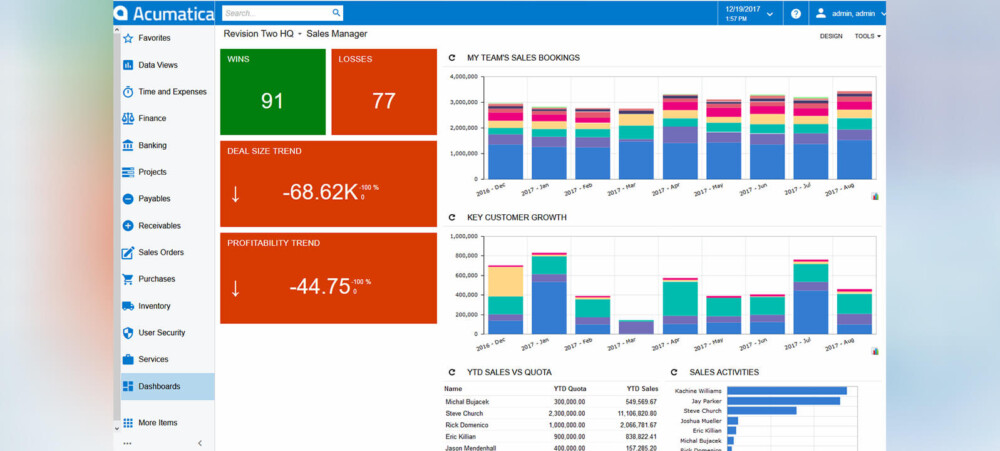The image size is (1000, 451).
Task: Collapse the left navigation sidebar
Action: pos(198,442)
